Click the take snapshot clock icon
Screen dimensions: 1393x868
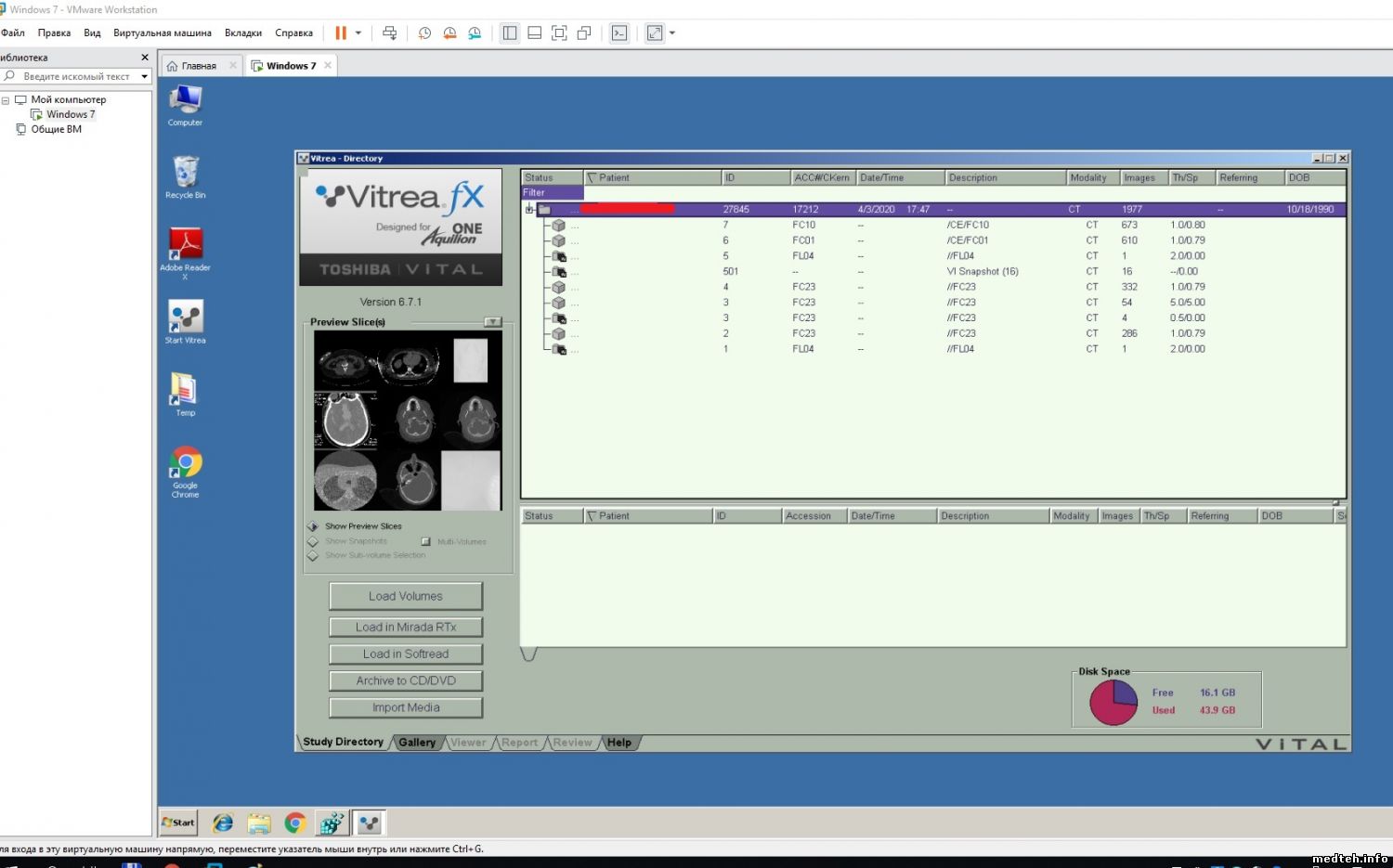[x=424, y=32]
